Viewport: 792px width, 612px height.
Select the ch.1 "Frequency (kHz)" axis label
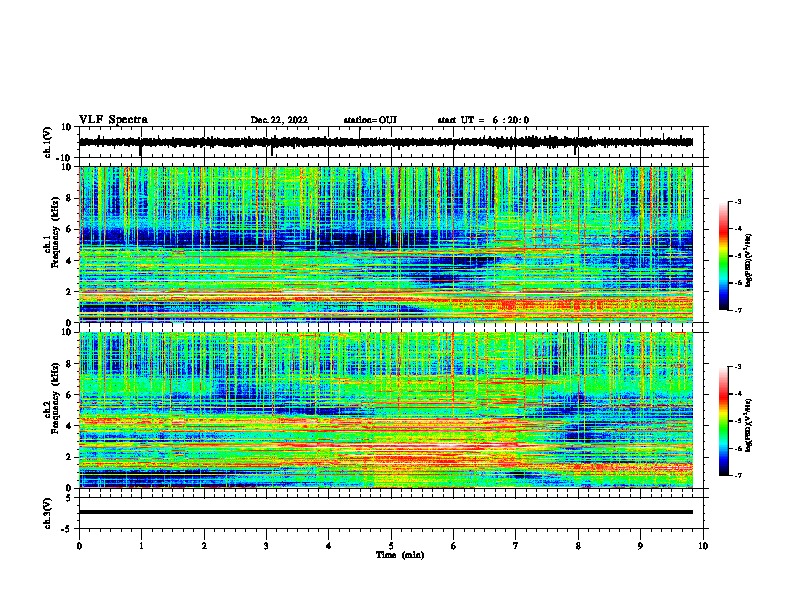coord(55,232)
